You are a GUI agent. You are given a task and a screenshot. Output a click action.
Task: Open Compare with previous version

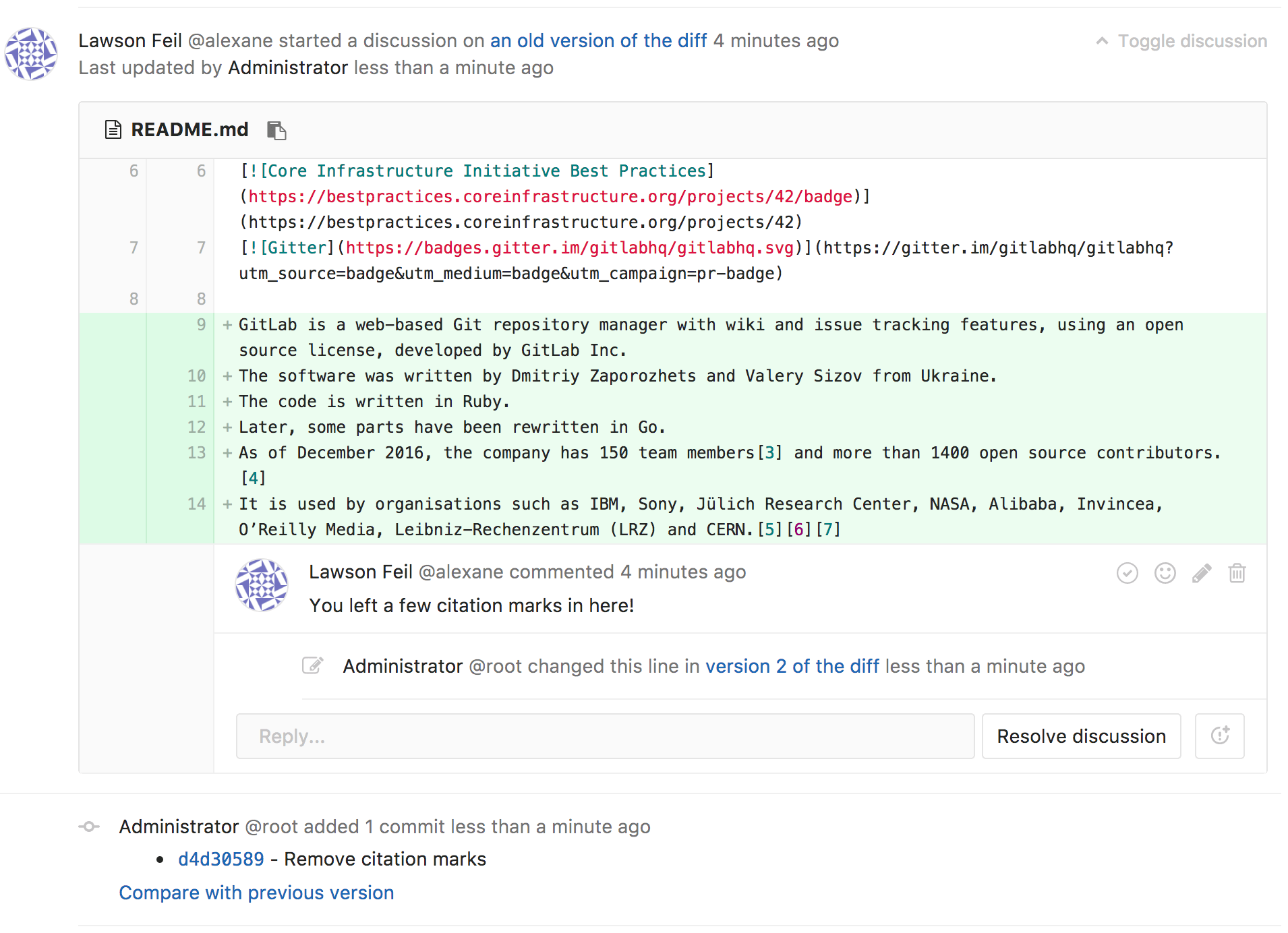coord(256,893)
